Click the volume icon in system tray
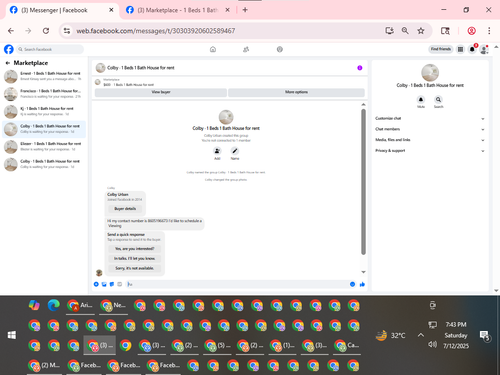The width and height of the screenshot is (500, 375). coord(432,344)
